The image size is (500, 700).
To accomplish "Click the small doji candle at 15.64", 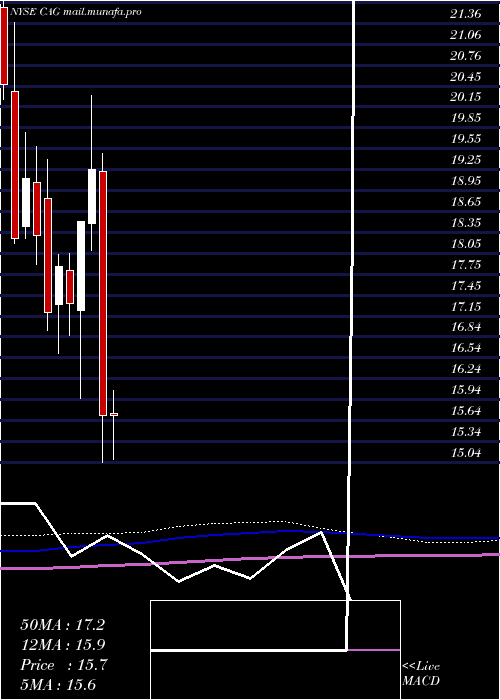I will [114, 414].
